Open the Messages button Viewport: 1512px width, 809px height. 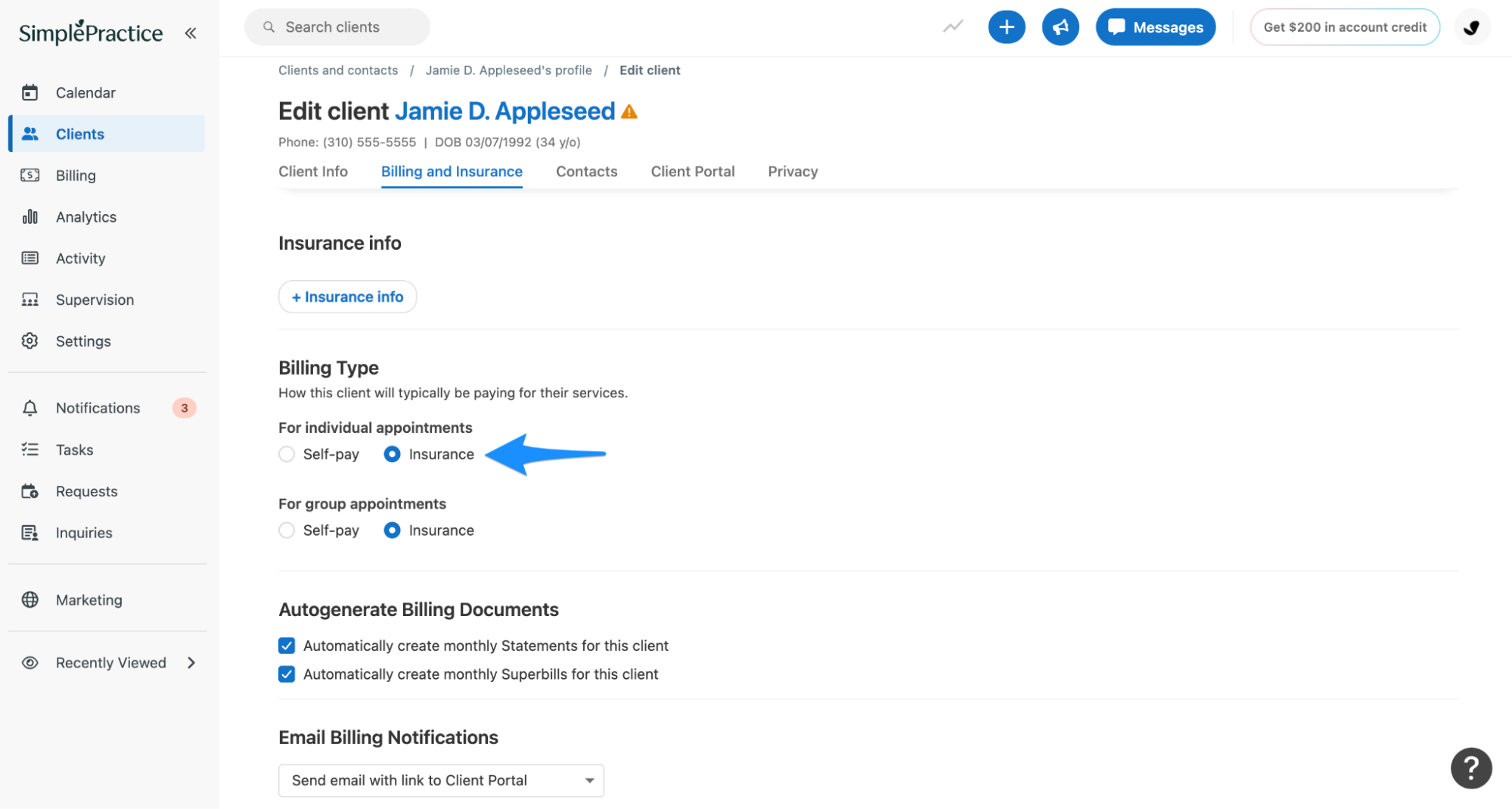1155,27
